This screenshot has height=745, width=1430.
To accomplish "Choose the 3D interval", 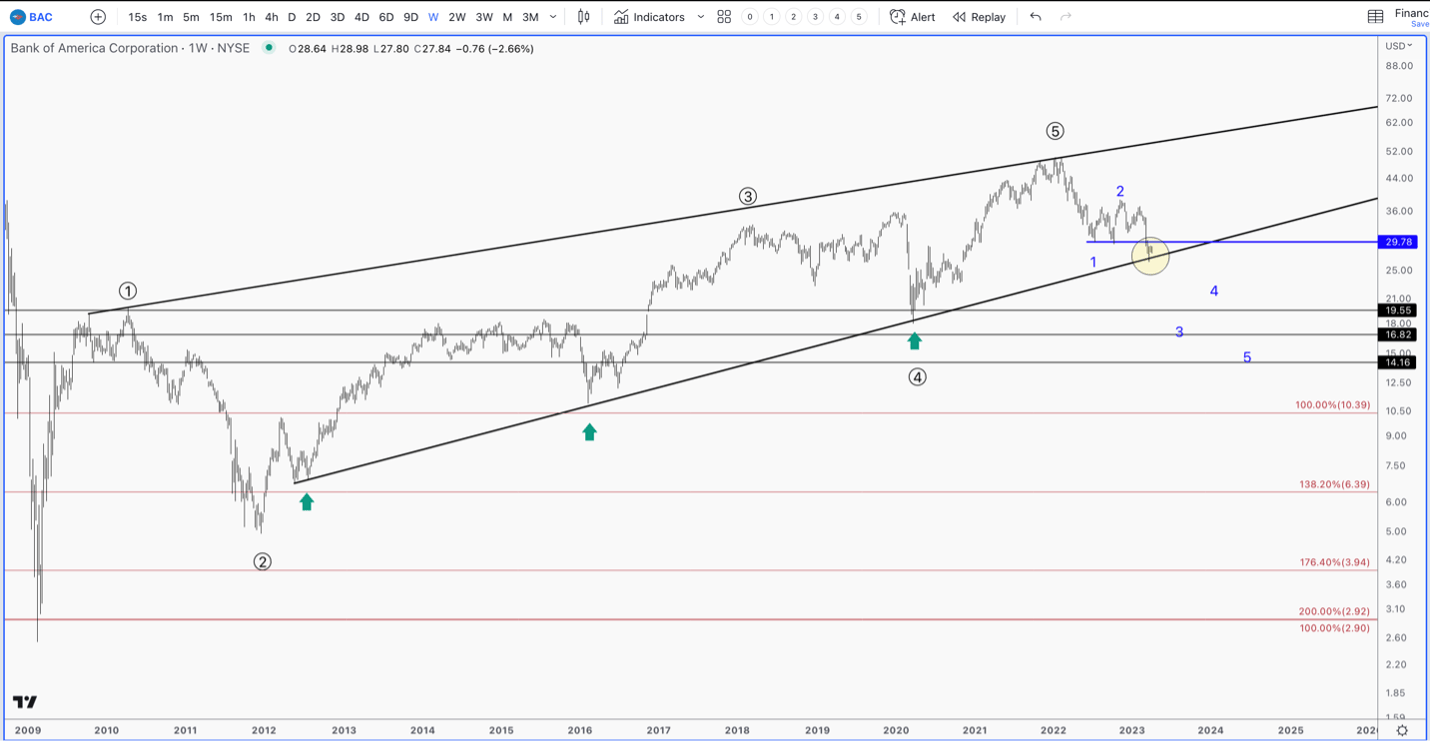I will click(x=337, y=17).
